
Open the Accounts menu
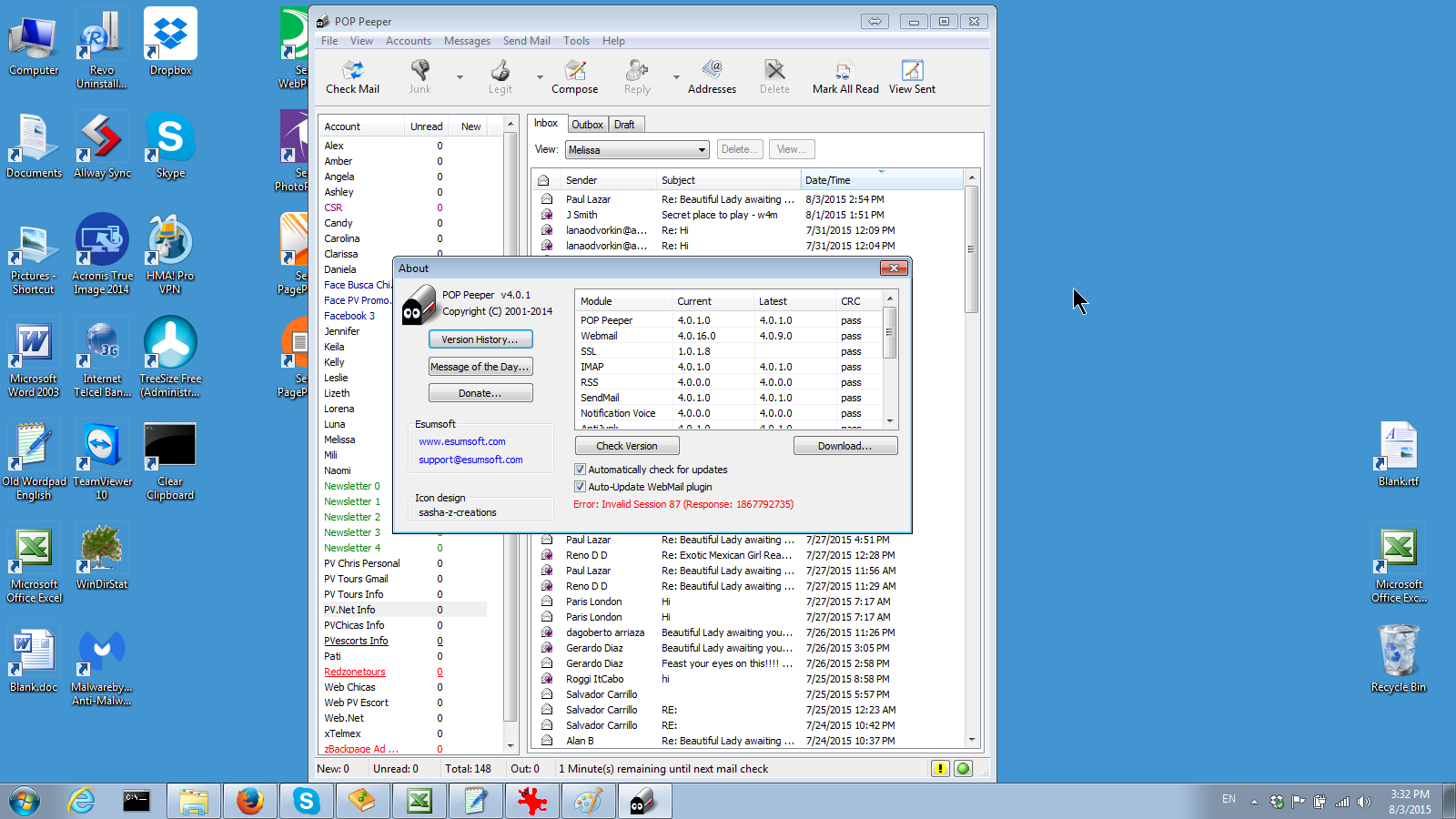click(408, 41)
